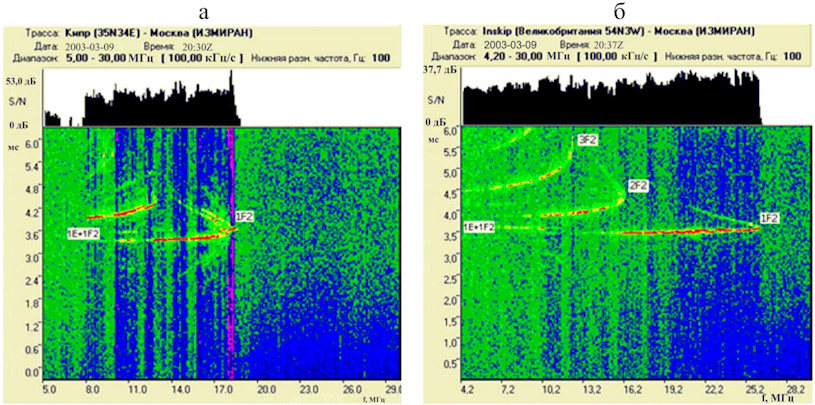Click the frequency tick '11.0' in panel а
The image size is (815, 405).
pyautogui.click(x=137, y=388)
